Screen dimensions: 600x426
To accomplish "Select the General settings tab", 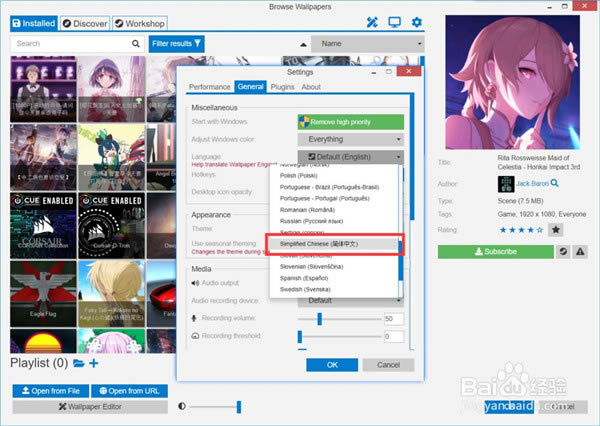I will pyautogui.click(x=250, y=87).
